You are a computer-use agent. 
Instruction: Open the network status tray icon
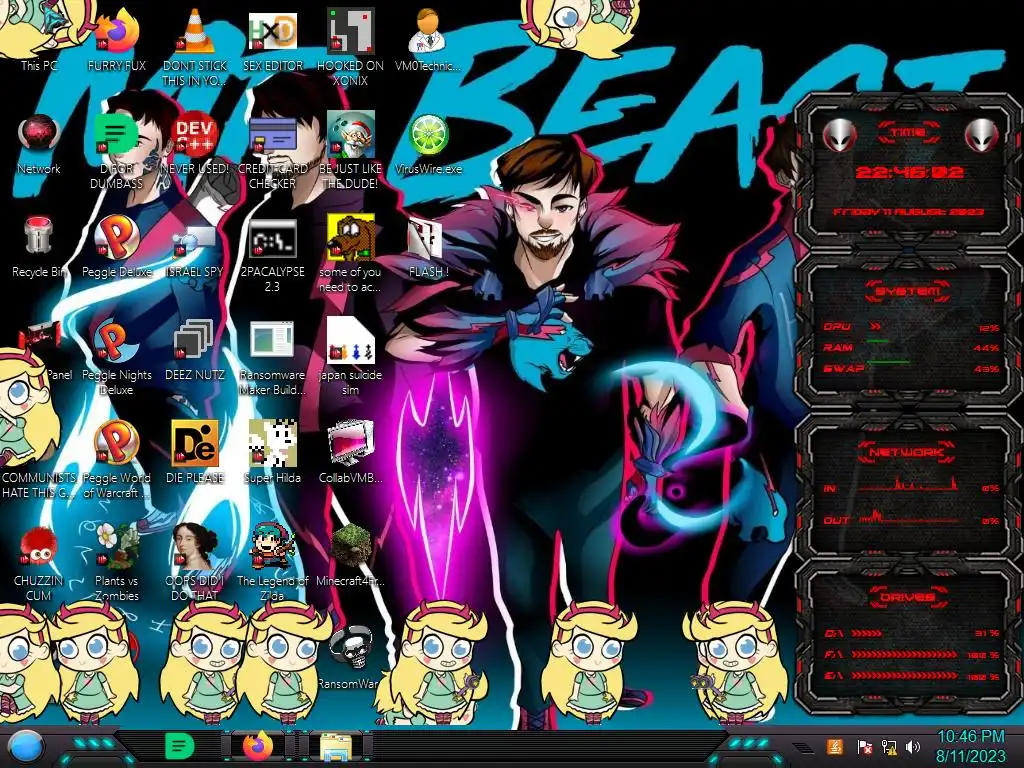click(889, 747)
